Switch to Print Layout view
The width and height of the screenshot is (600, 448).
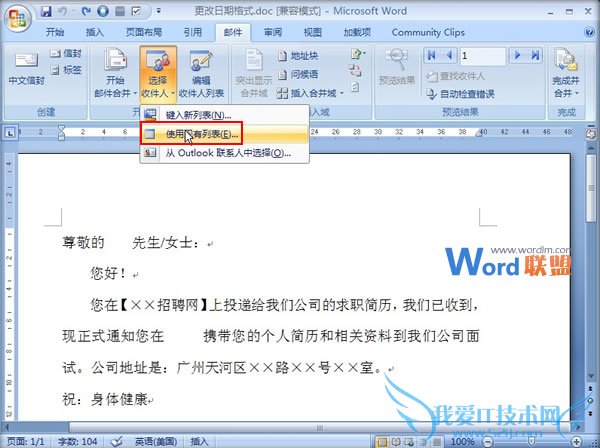tap(382, 442)
